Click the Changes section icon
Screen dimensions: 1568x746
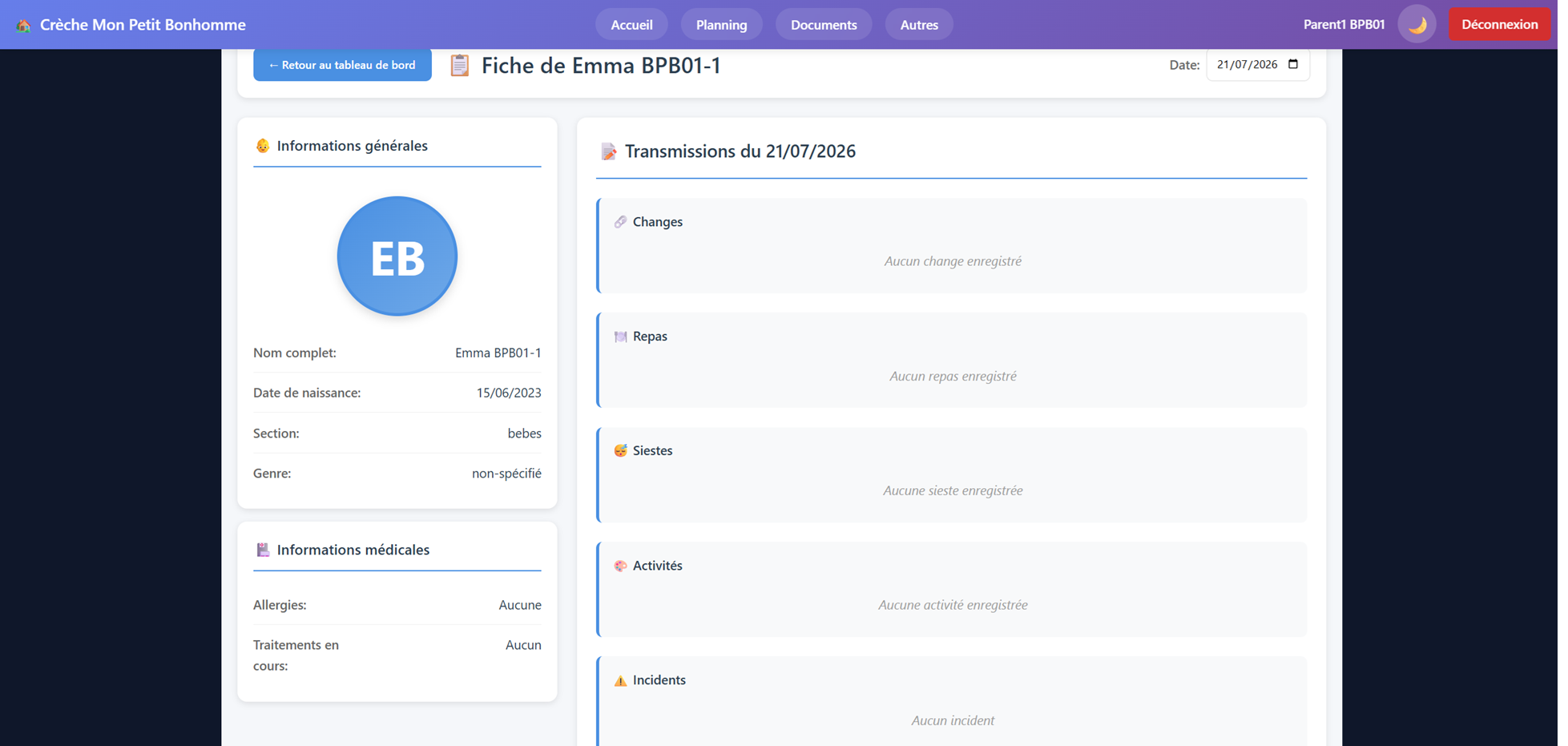pyautogui.click(x=620, y=222)
